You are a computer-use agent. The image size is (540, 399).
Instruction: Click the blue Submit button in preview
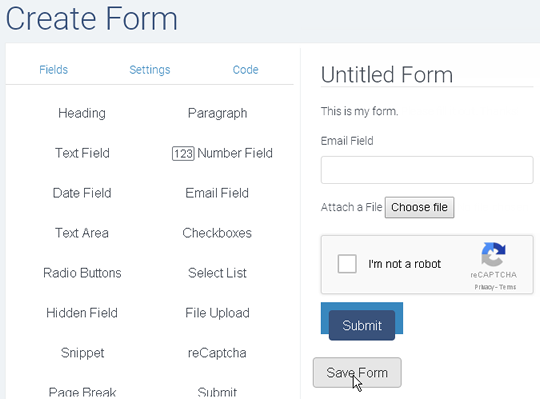click(x=362, y=325)
